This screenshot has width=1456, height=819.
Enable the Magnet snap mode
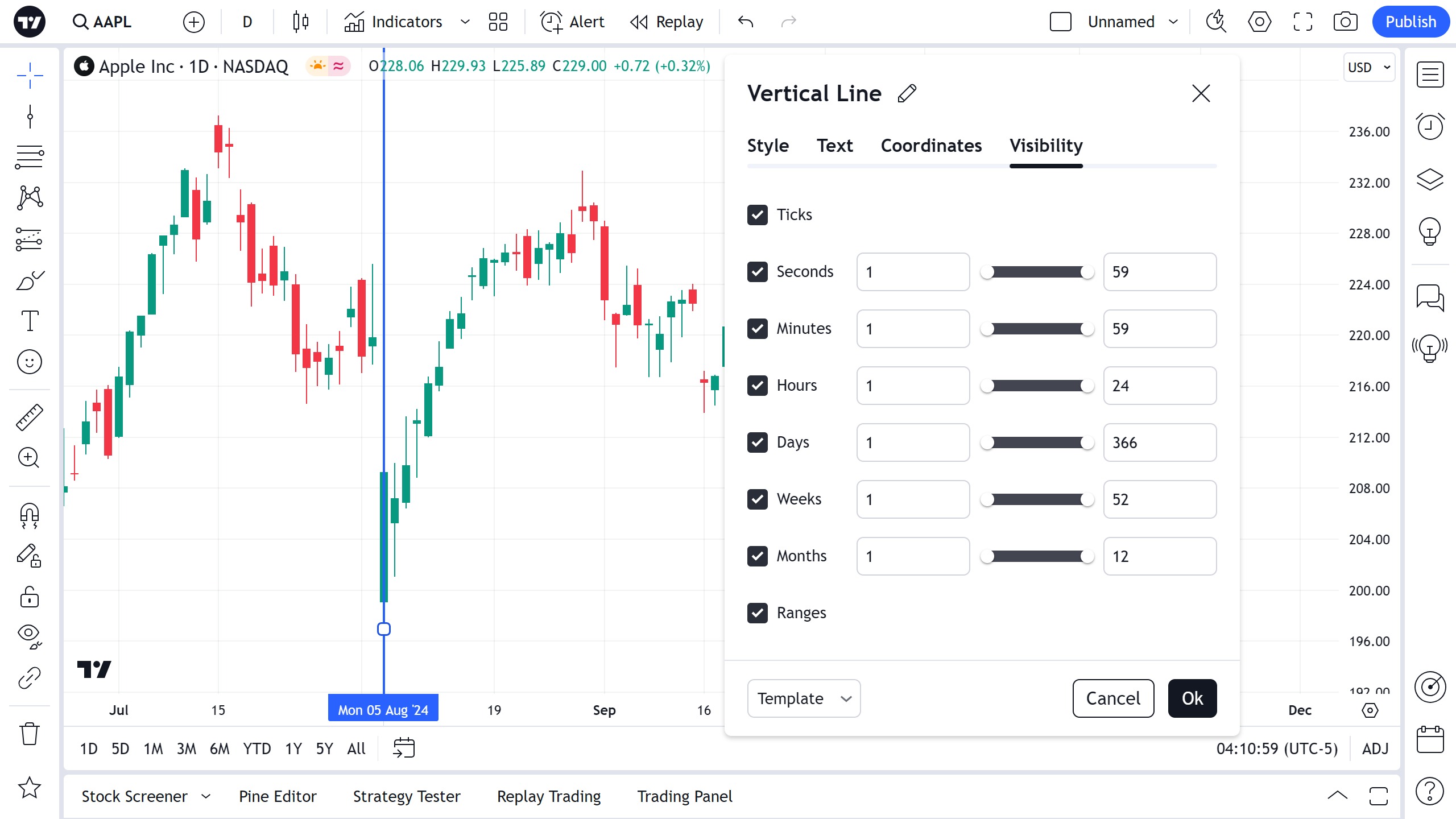click(x=30, y=516)
